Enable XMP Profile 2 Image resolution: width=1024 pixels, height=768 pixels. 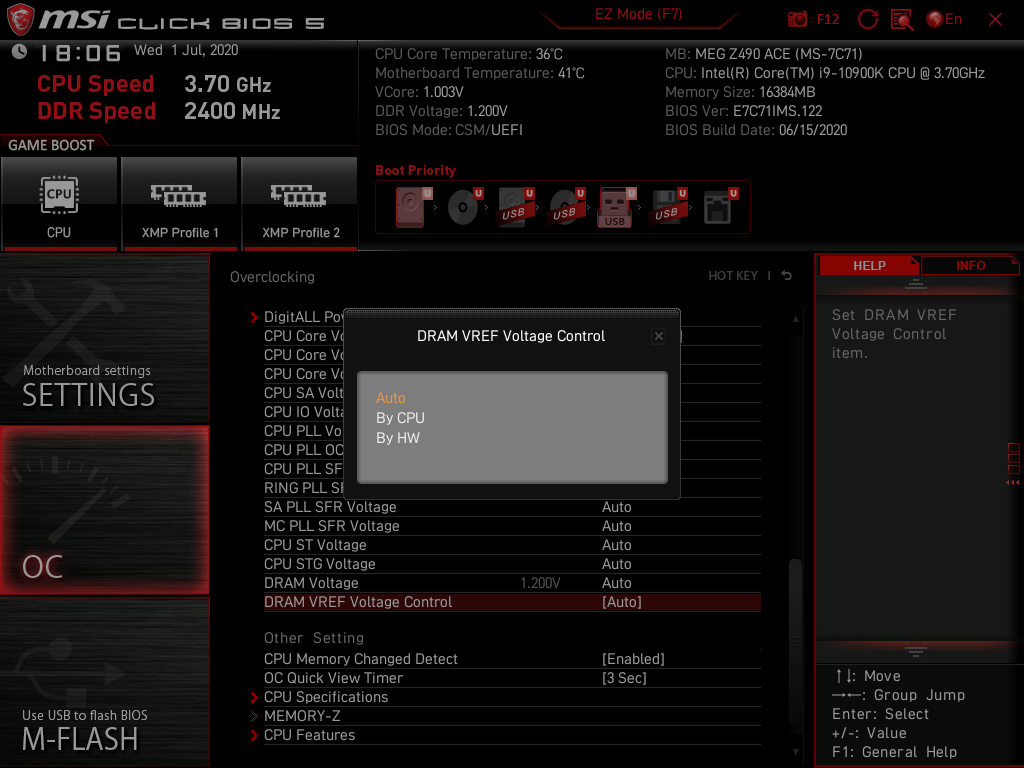300,204
